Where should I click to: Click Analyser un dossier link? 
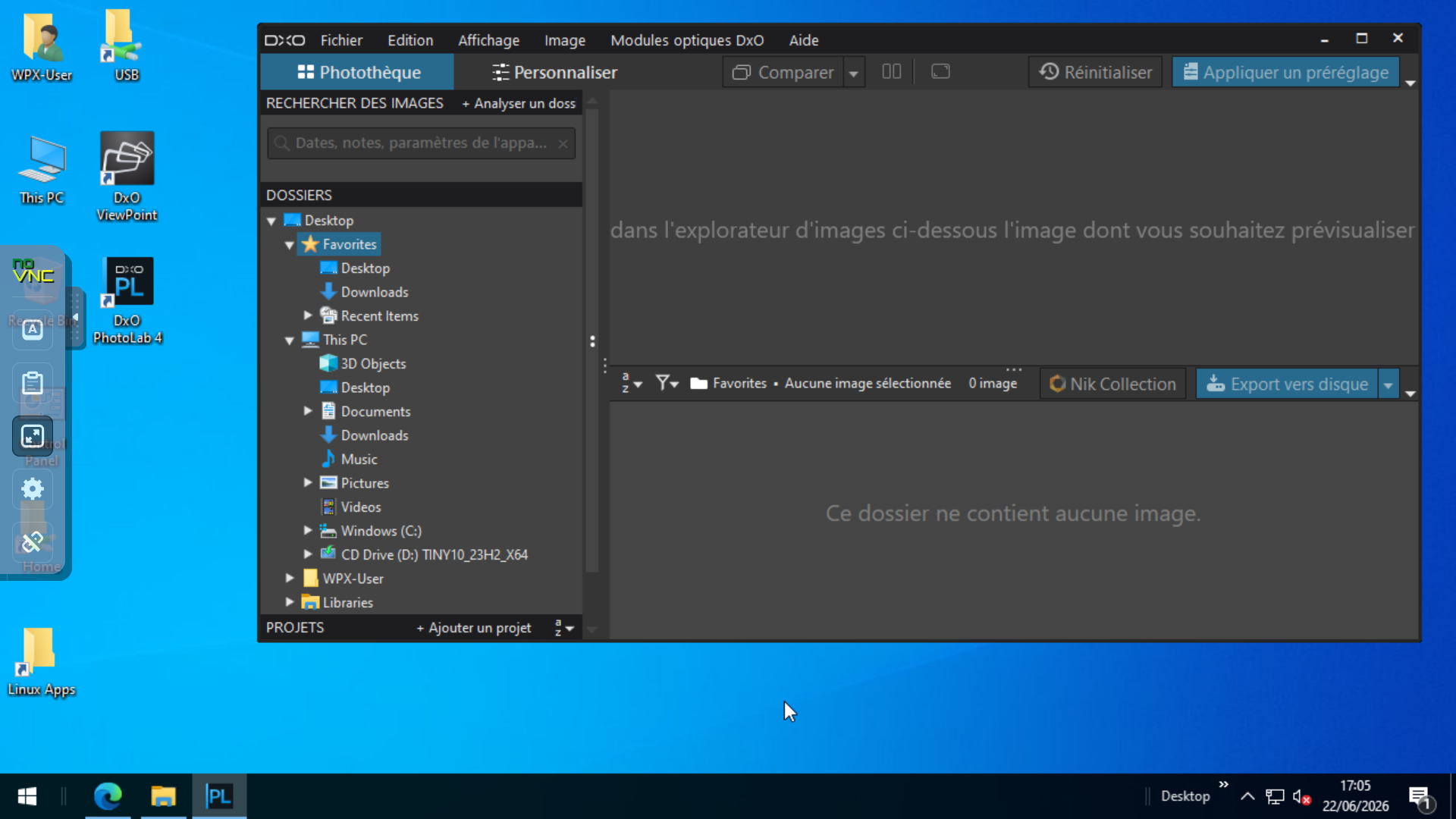(x=519, y=103)
